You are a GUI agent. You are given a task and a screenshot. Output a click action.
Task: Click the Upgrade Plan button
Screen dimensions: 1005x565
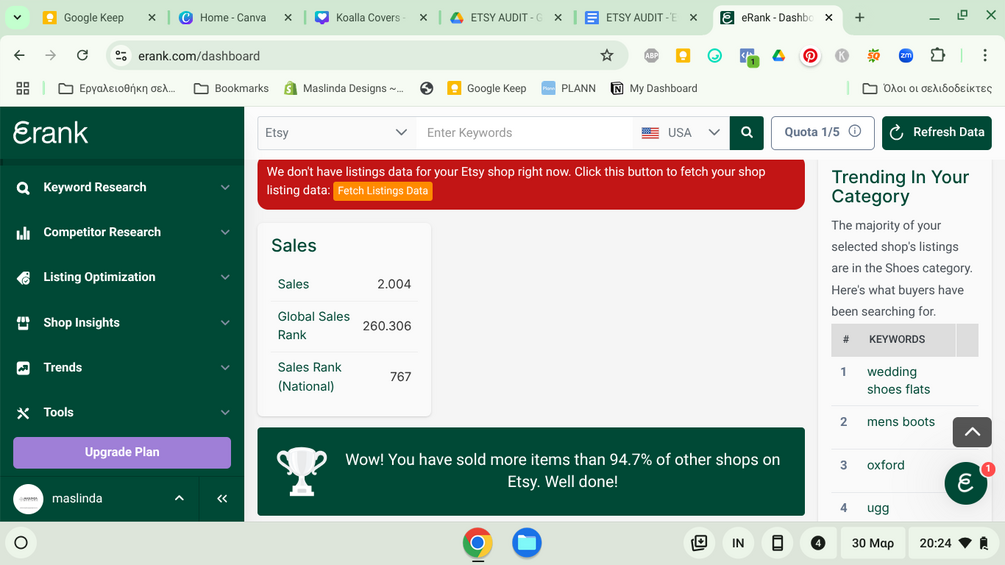click(122, 452)
